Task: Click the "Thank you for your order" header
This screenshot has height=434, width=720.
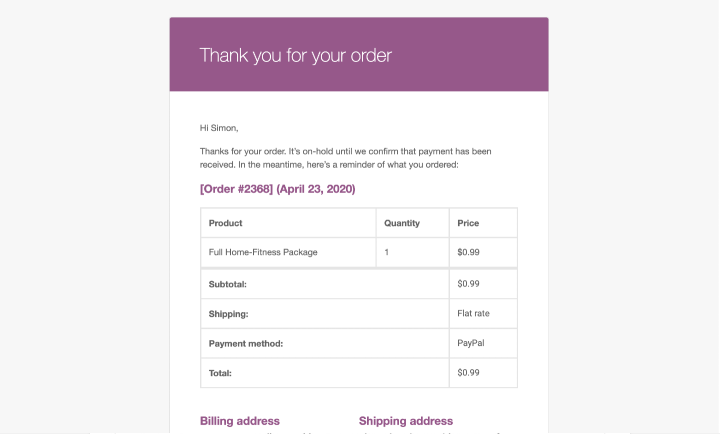Action: coord(296,55)
